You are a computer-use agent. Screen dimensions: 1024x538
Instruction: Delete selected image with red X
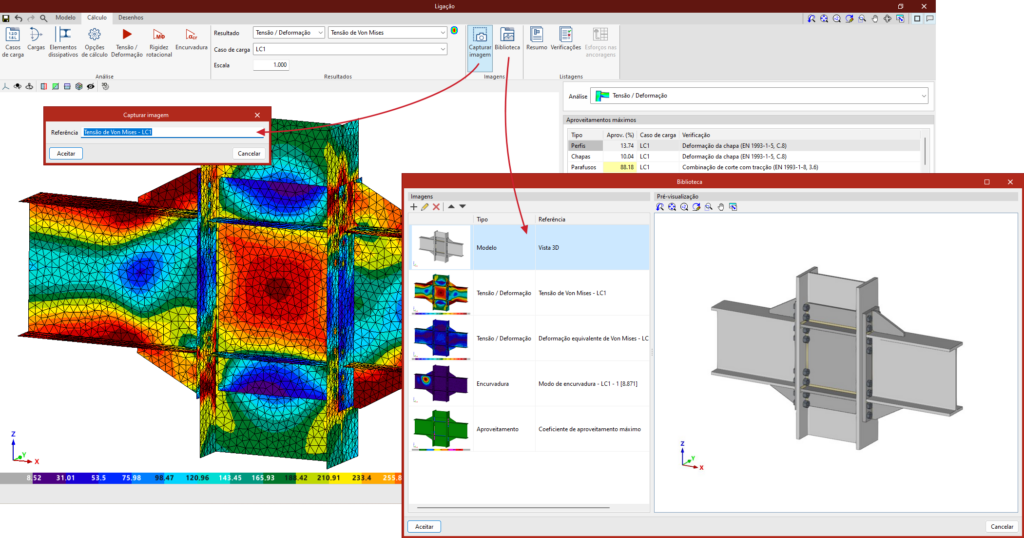point(436,207)
